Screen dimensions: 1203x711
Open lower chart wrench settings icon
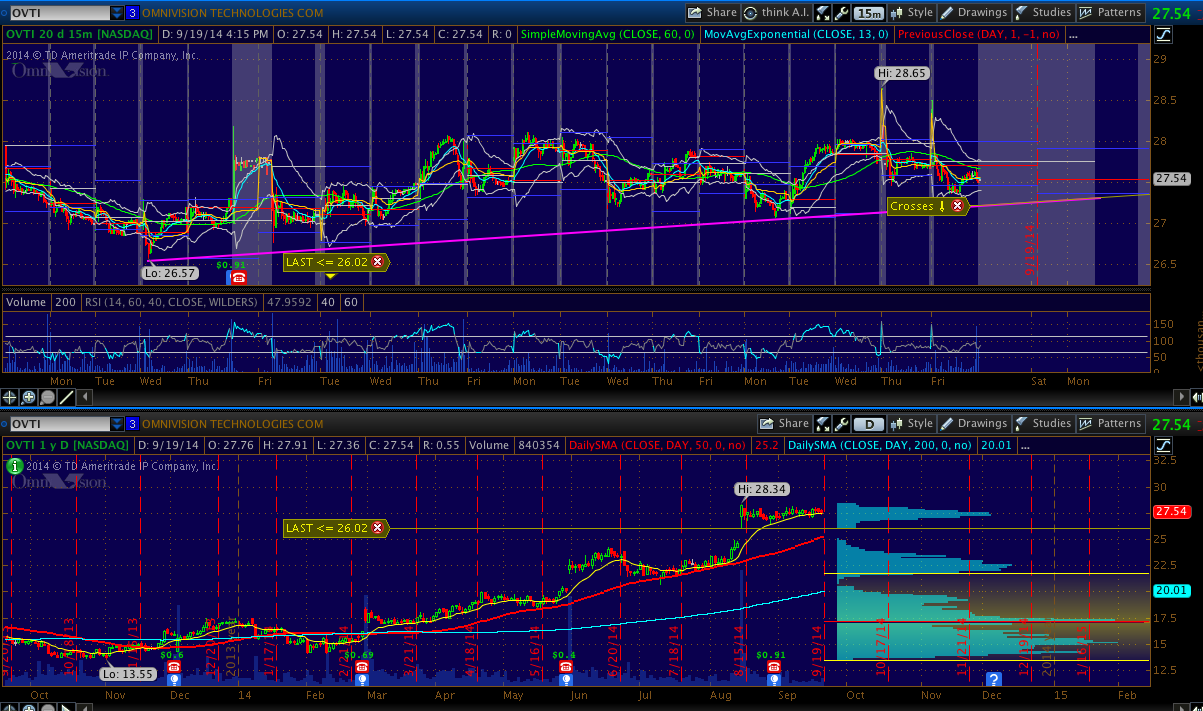[842, 424]
